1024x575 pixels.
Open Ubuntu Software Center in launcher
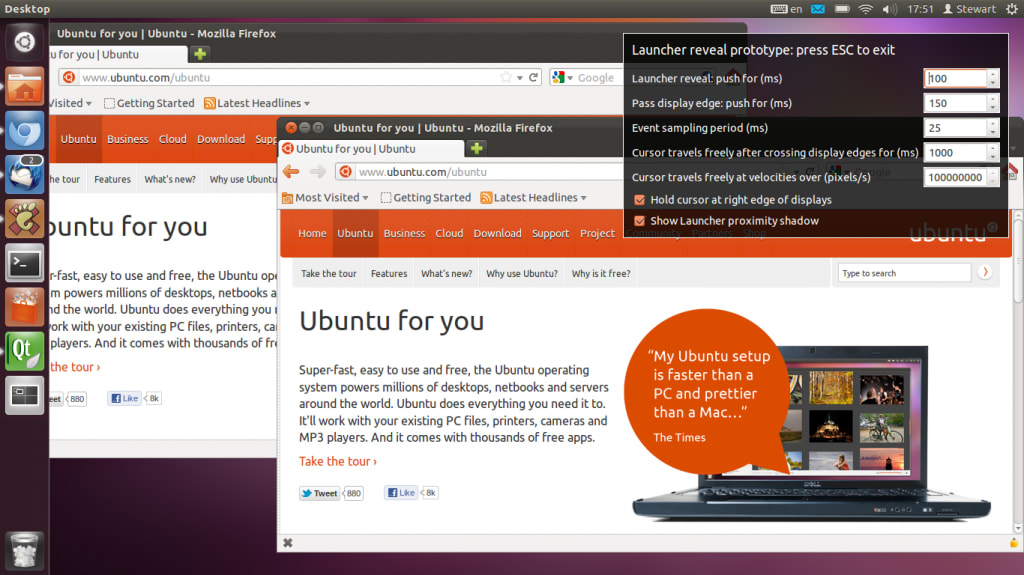point(24,307)
